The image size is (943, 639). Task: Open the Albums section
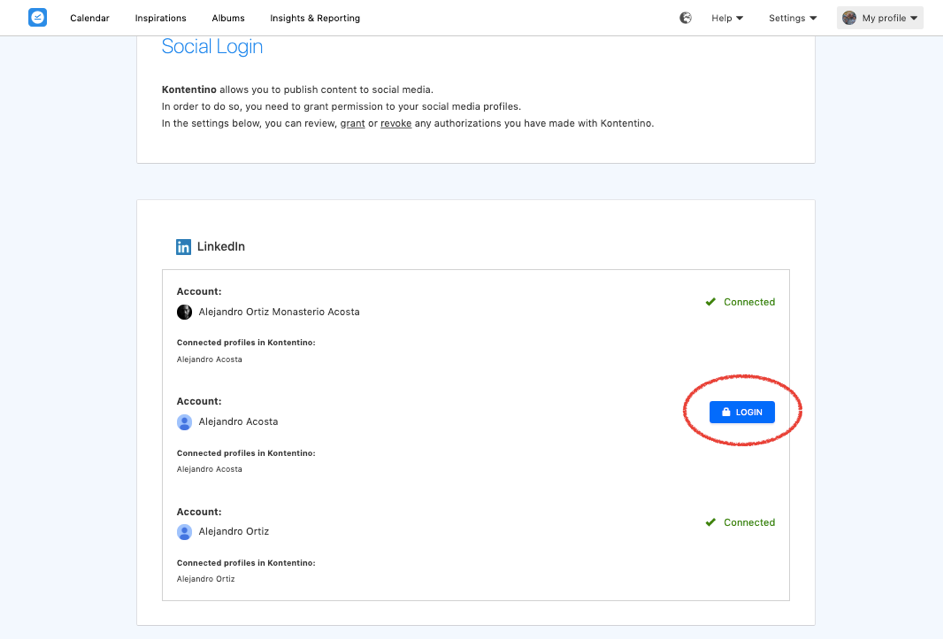(228, 18)
